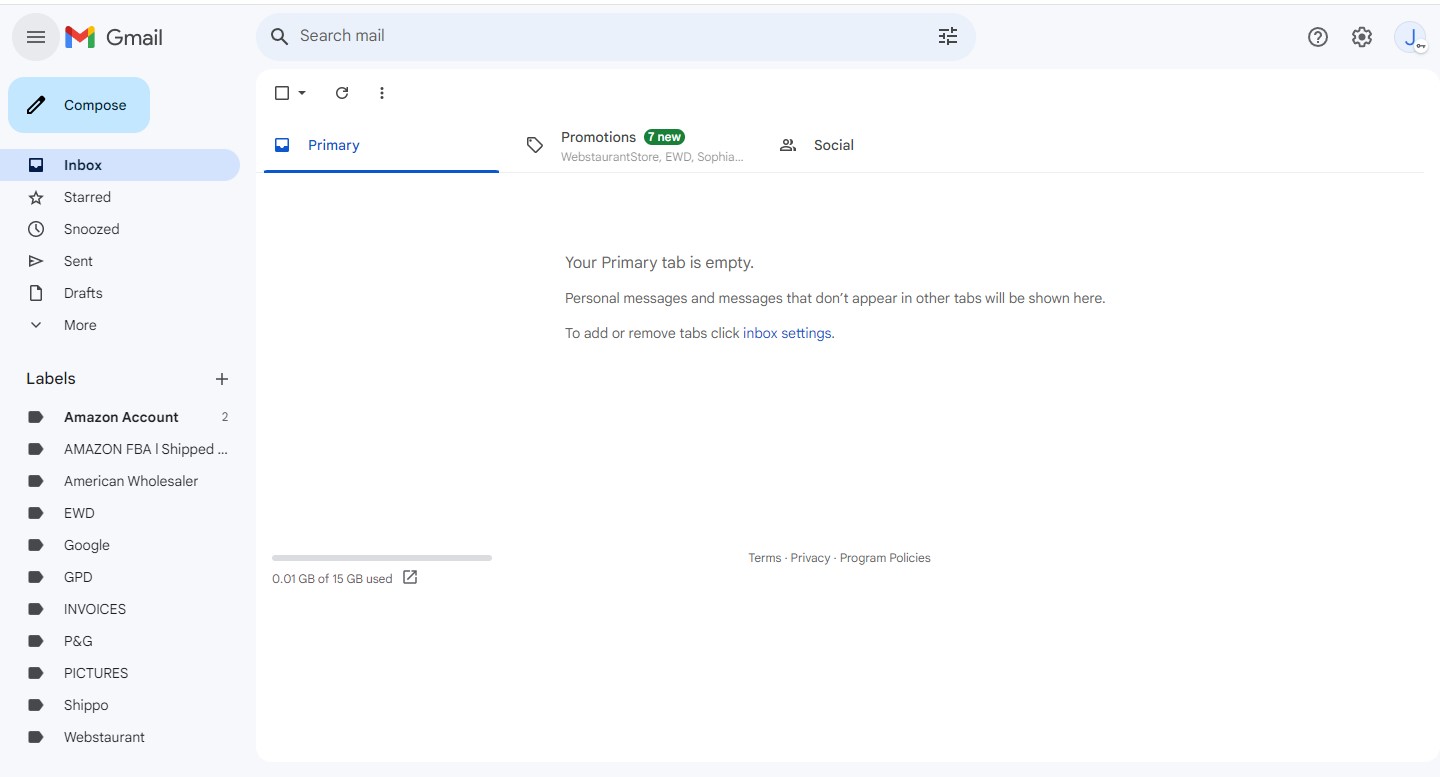The width and height of the screenshot is (1440, 777).
Task: Click the Your Primary tab is empty message
Action: [x=659, y=263]
